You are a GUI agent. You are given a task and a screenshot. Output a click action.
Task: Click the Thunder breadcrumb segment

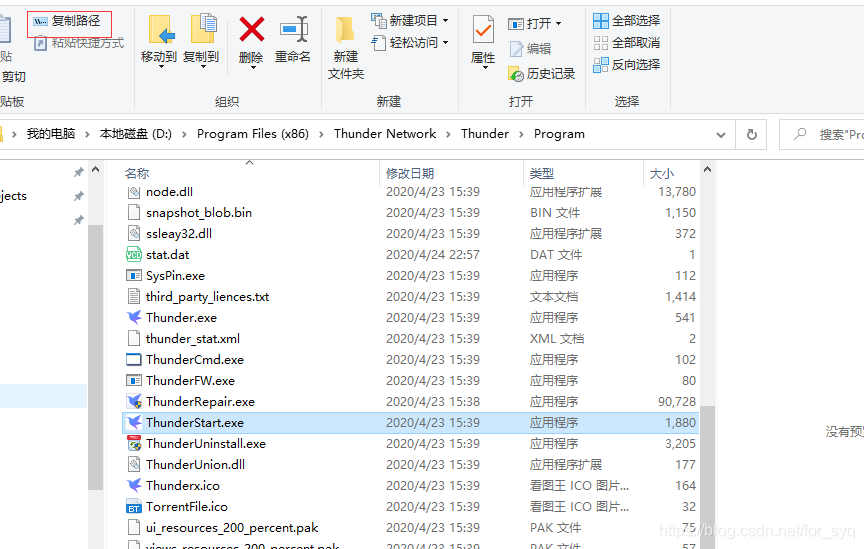[485, 134]
